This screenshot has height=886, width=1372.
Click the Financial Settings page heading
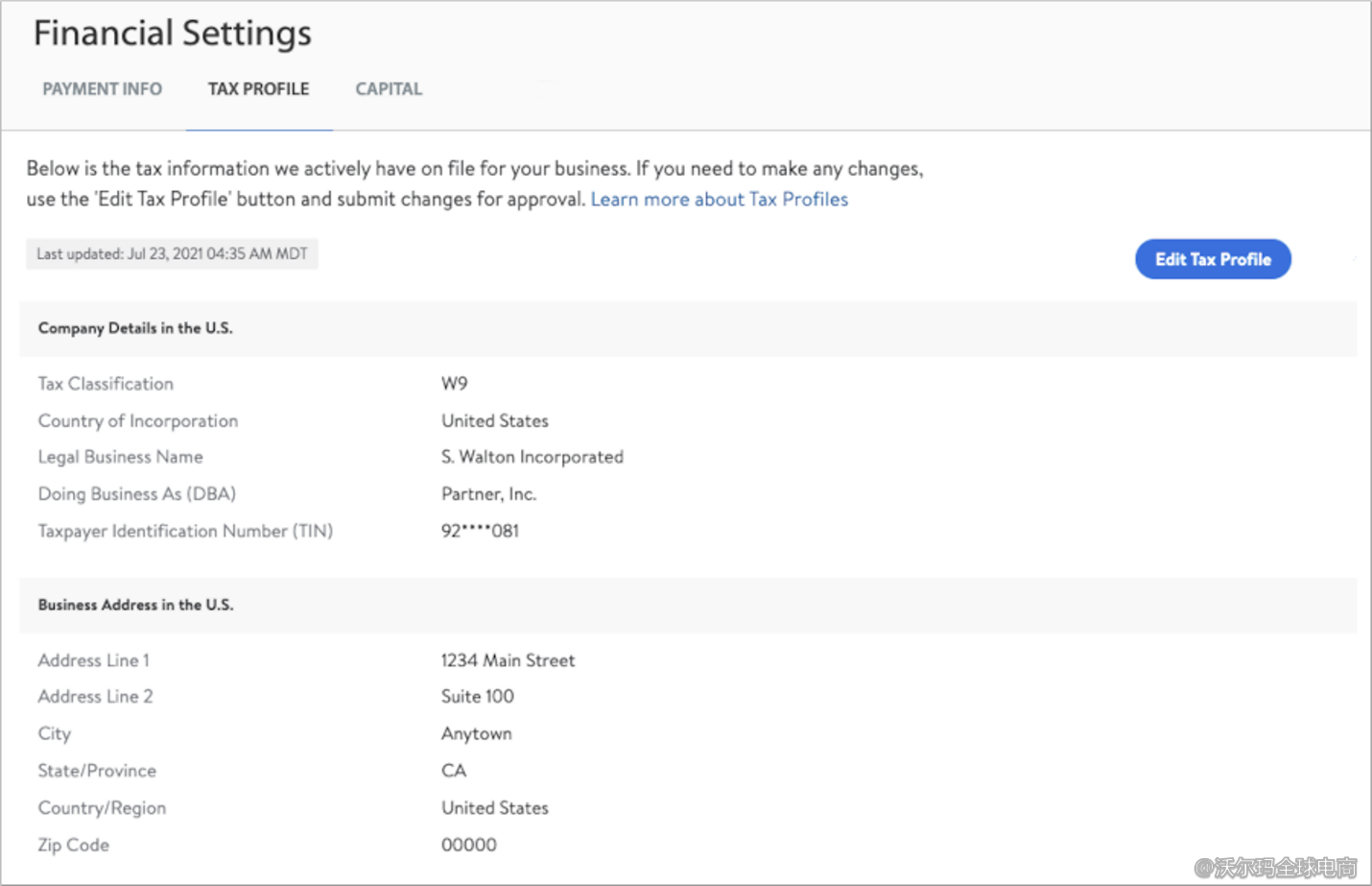tap(173, 34)
